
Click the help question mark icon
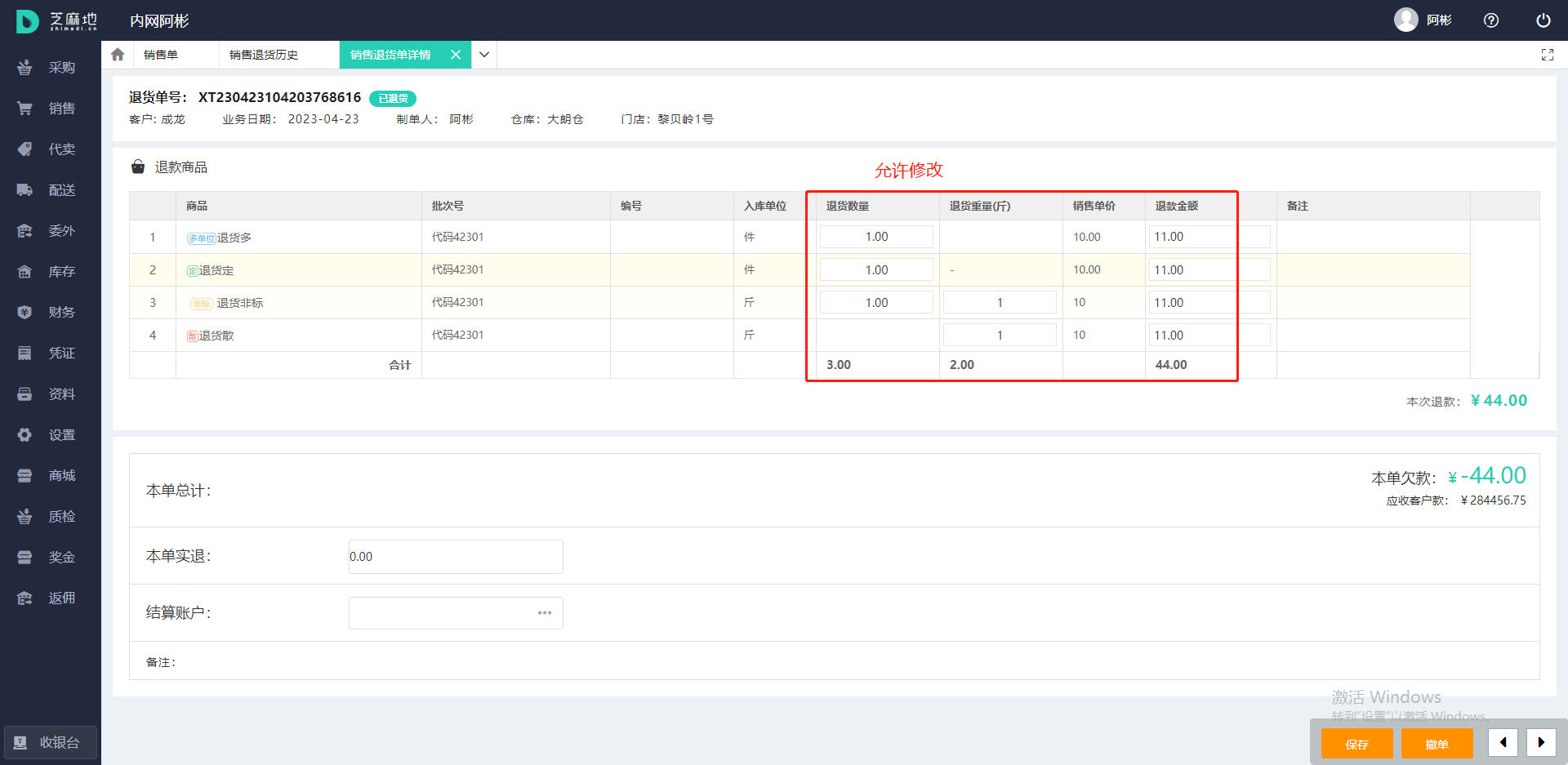click(1491, 20)
